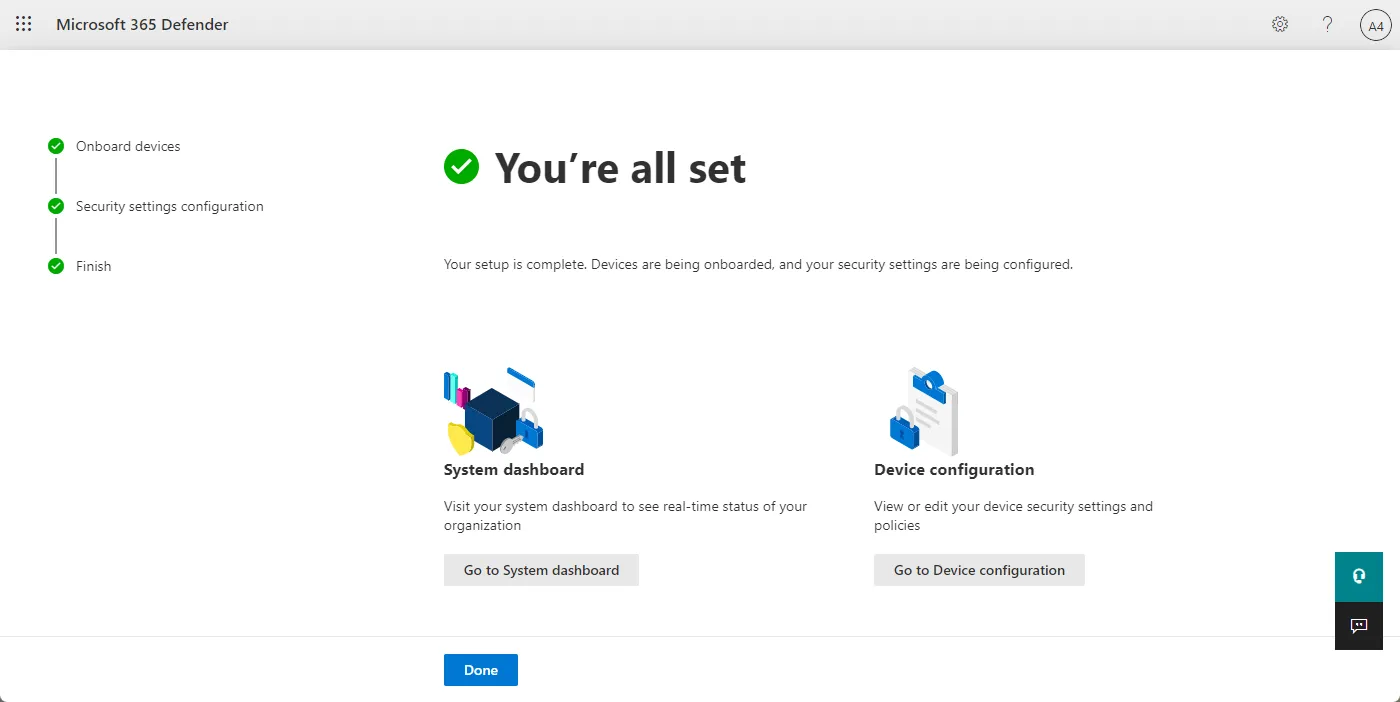
Task: Open the feedback chat bubble icon
Action: tap(1359, 626)
